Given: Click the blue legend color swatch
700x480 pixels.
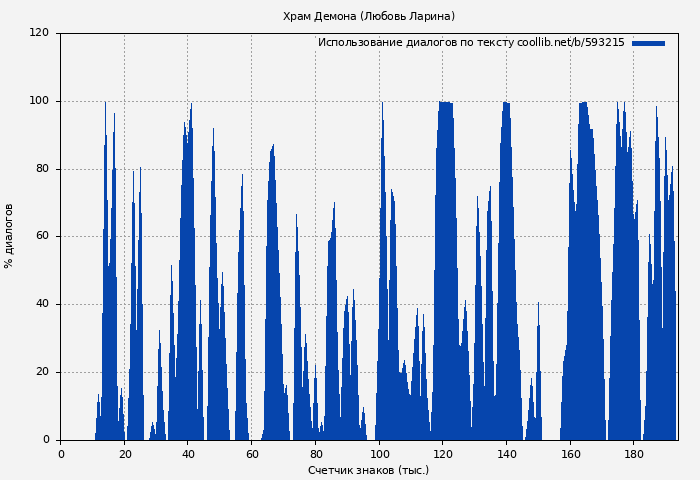Looking at the screenshot, I should (x=648, y=43).
